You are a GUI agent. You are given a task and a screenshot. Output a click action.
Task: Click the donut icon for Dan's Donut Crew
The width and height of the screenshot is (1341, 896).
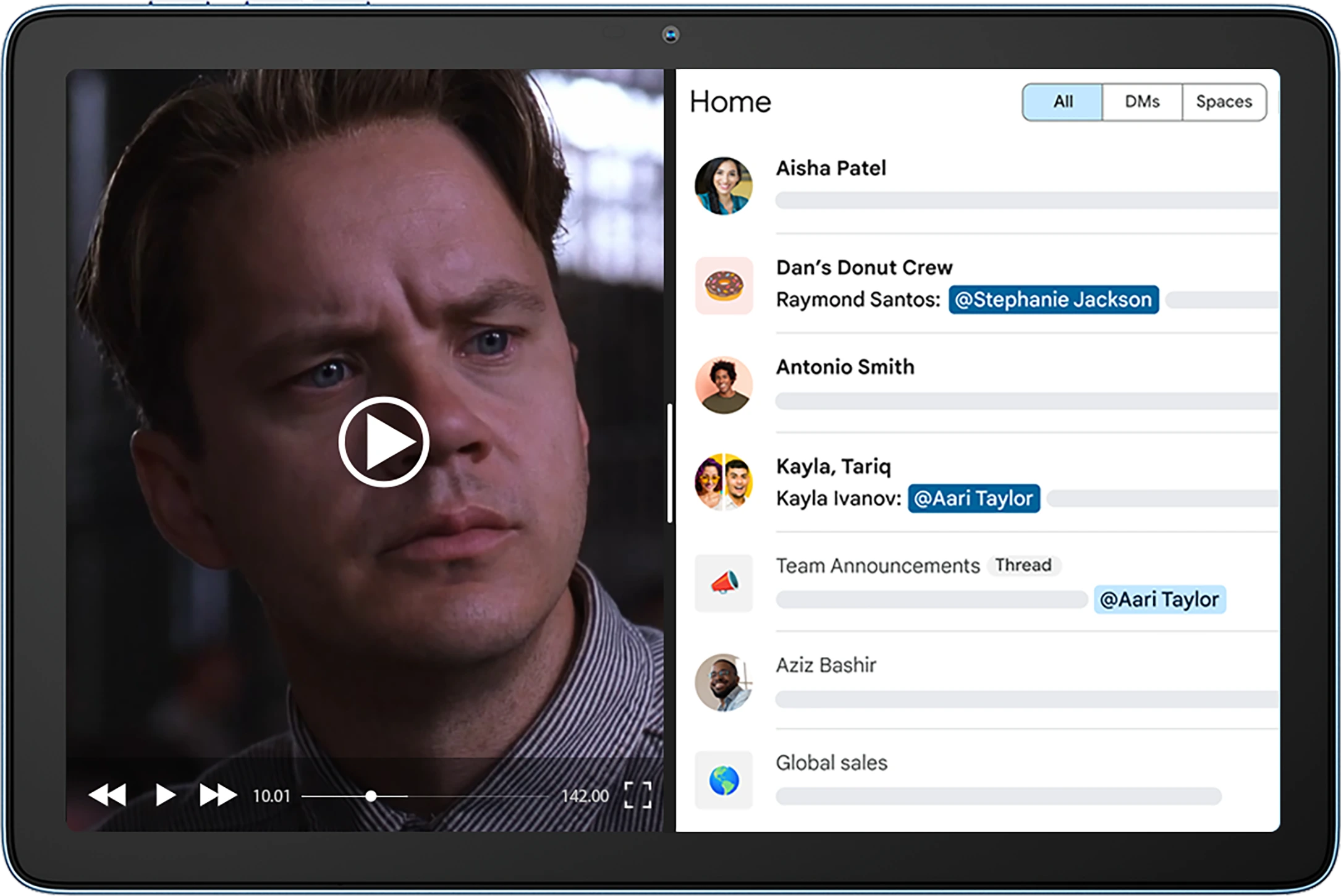[724, 285]
